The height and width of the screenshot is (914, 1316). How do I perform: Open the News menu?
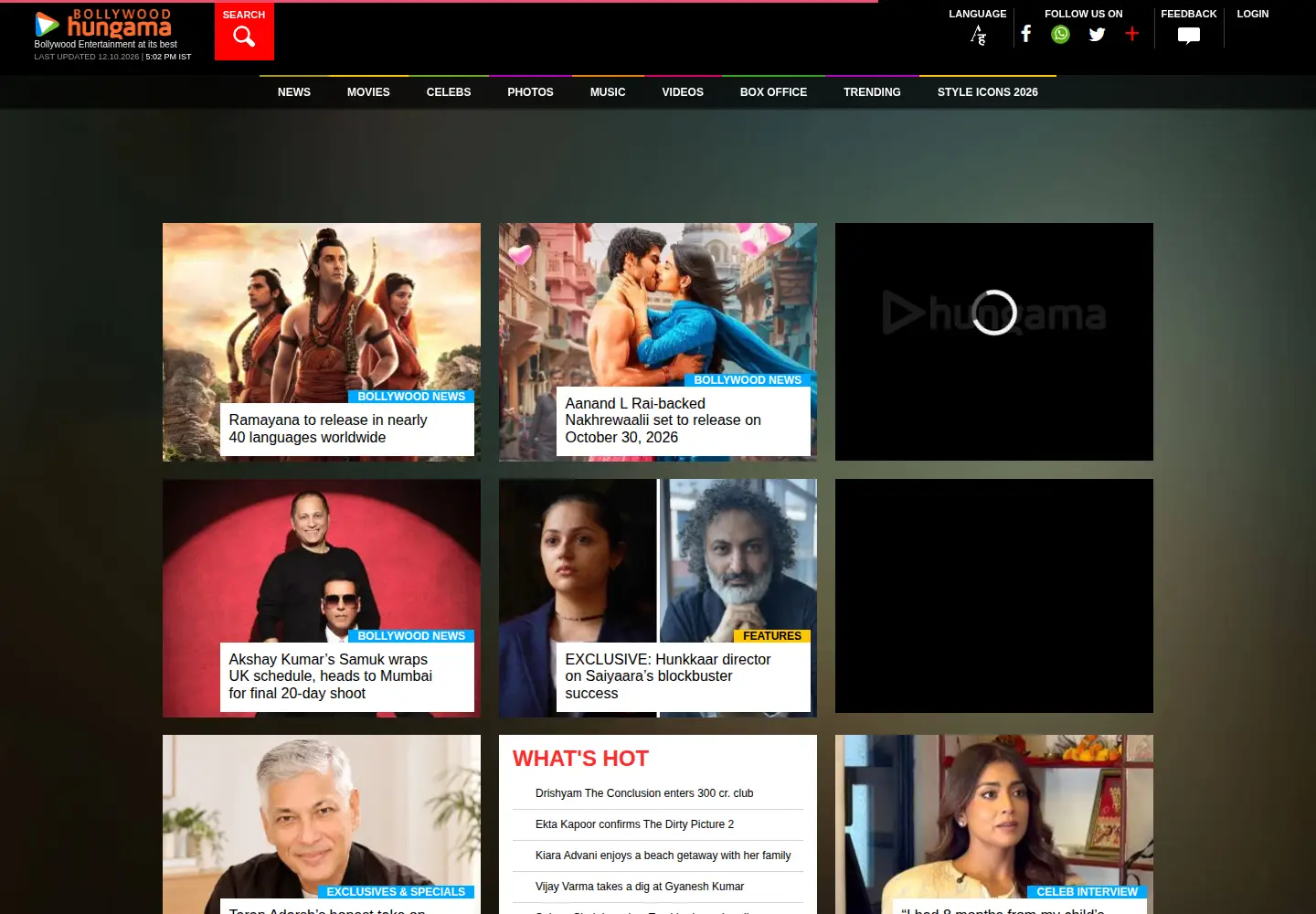click(x=294, y=92)
